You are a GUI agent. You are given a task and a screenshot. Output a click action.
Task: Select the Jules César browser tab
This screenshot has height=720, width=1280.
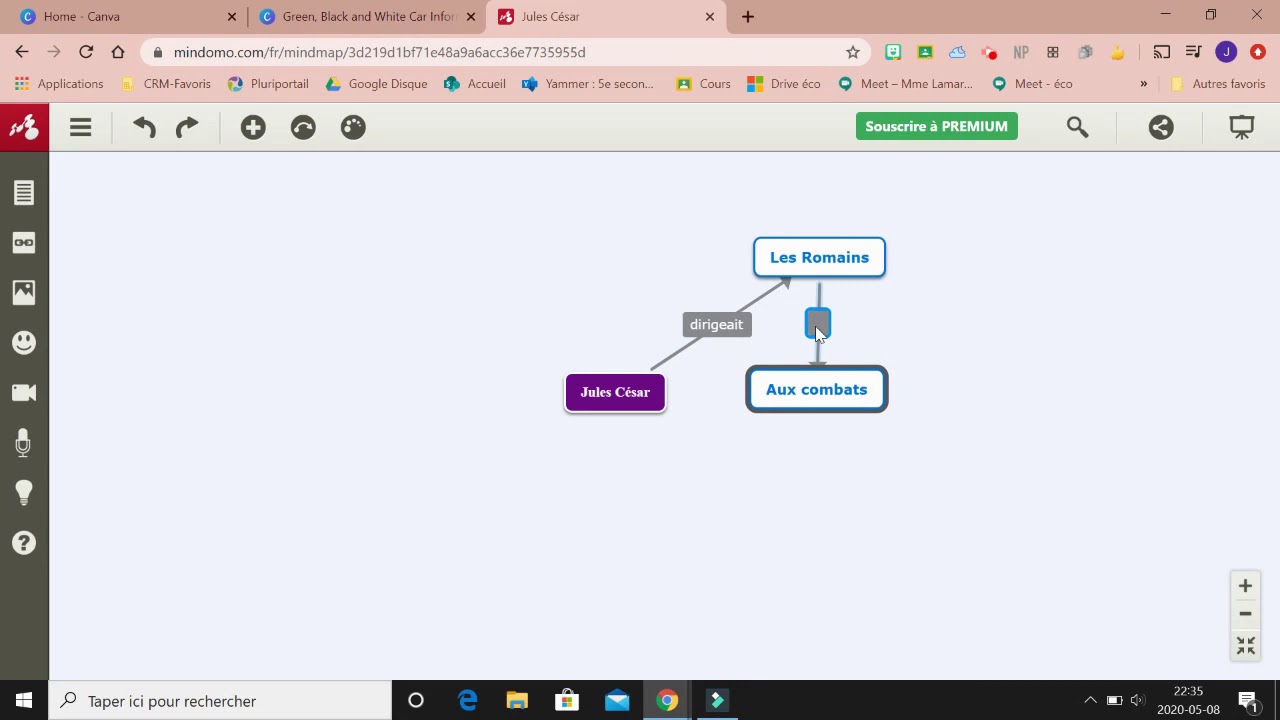click(x=605, y=16)
